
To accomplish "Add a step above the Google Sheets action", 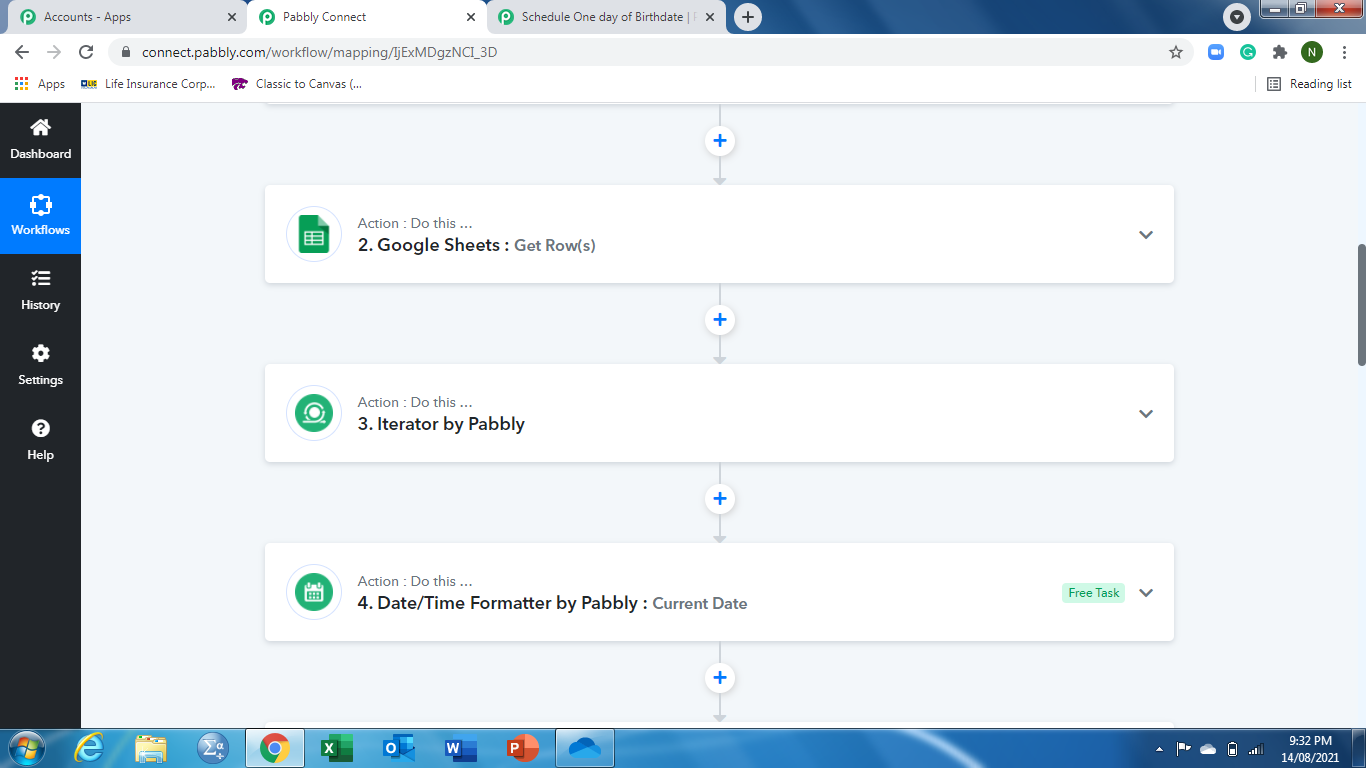I will (x=719, y=141).
